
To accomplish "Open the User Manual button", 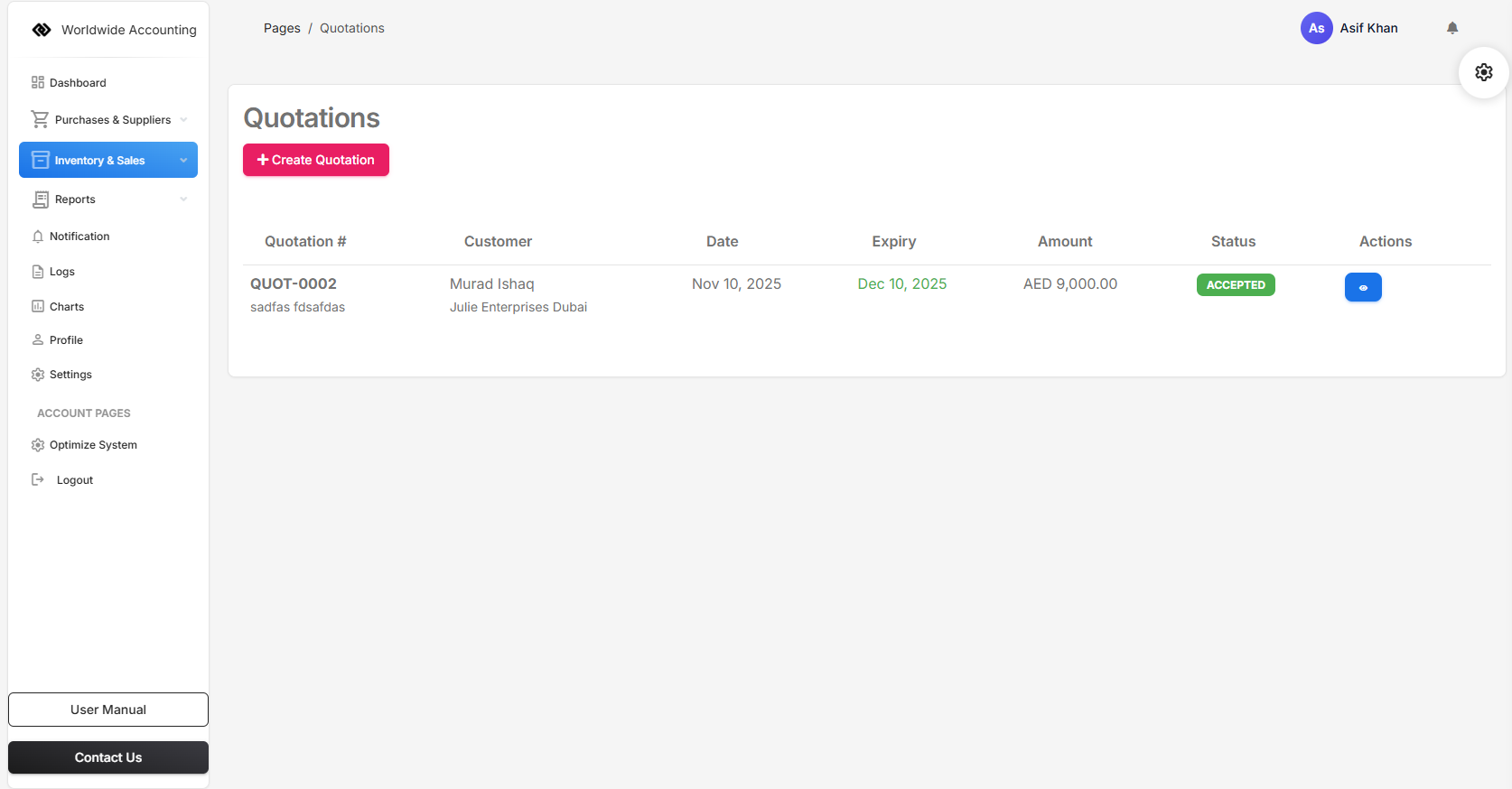I will [x=108, y=710].
